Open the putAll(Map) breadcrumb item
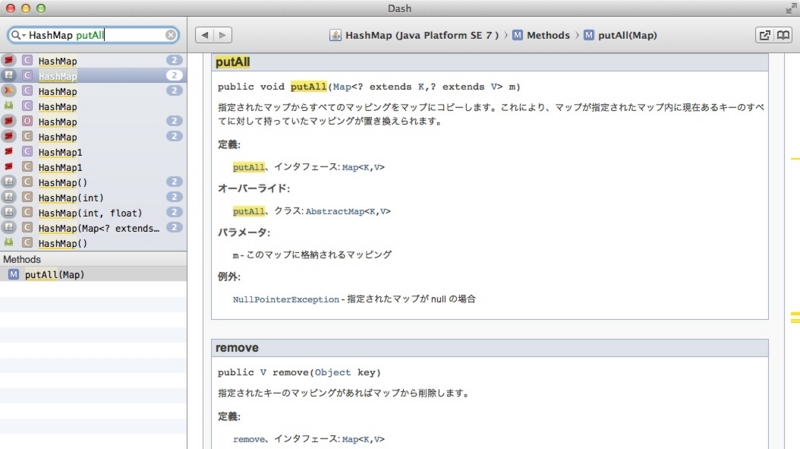 click(x=628, y=35)
